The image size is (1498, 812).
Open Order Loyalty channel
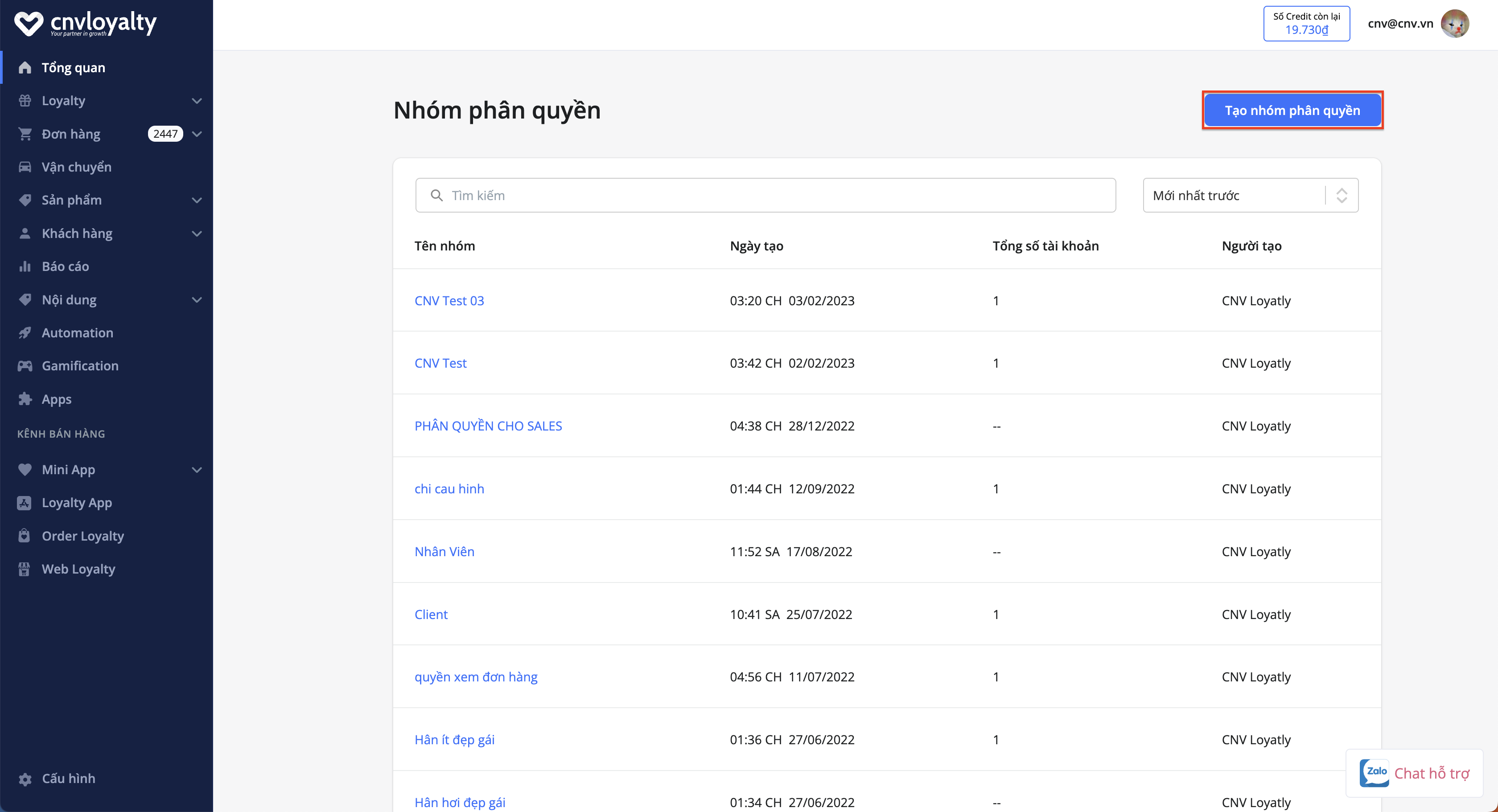click(x=82, y=536)
